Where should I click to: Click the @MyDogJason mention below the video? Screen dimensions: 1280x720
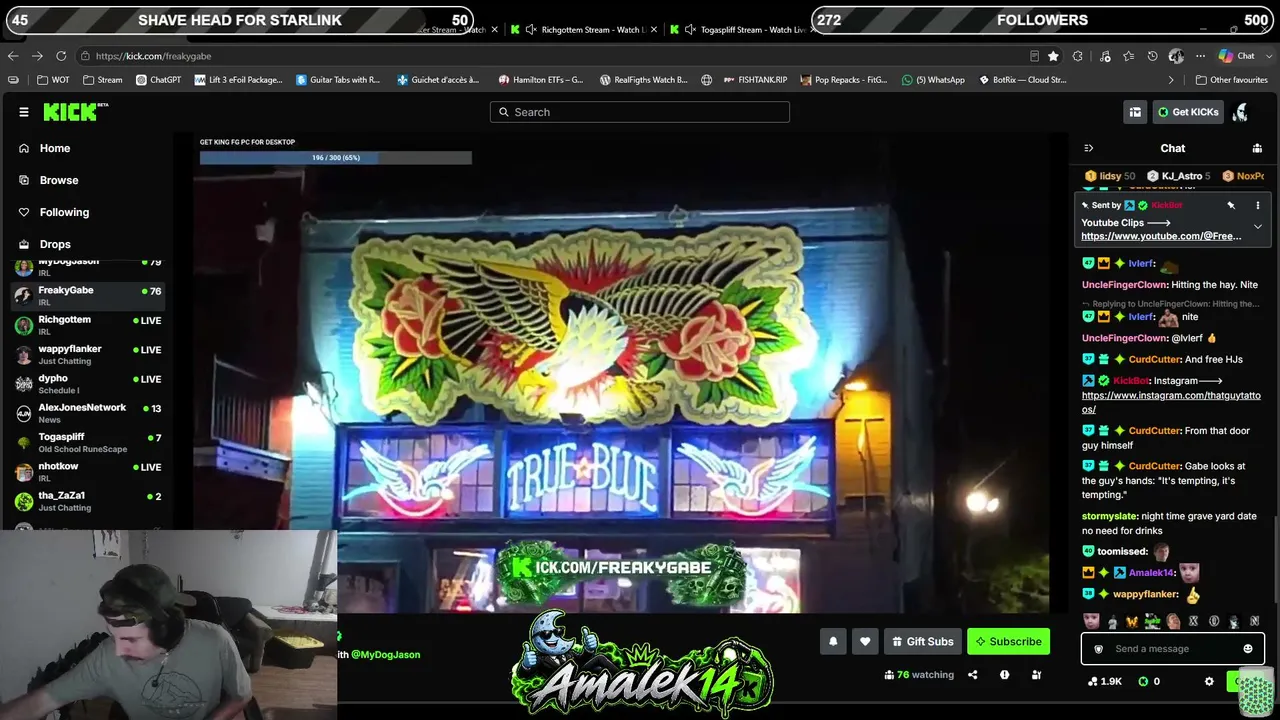coord(385,655)
